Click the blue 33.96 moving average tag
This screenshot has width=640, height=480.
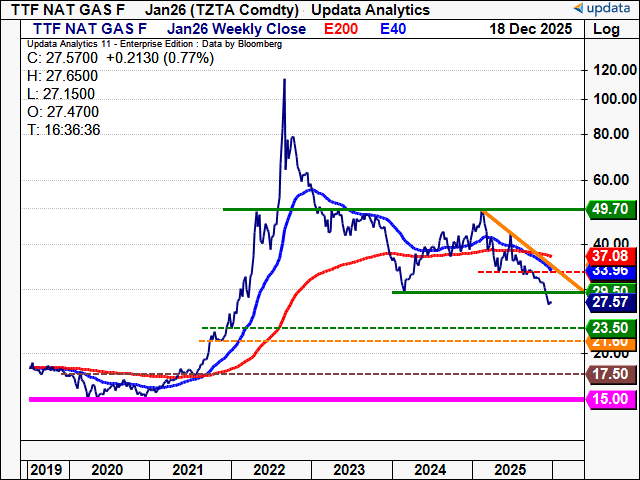point(610,270)
